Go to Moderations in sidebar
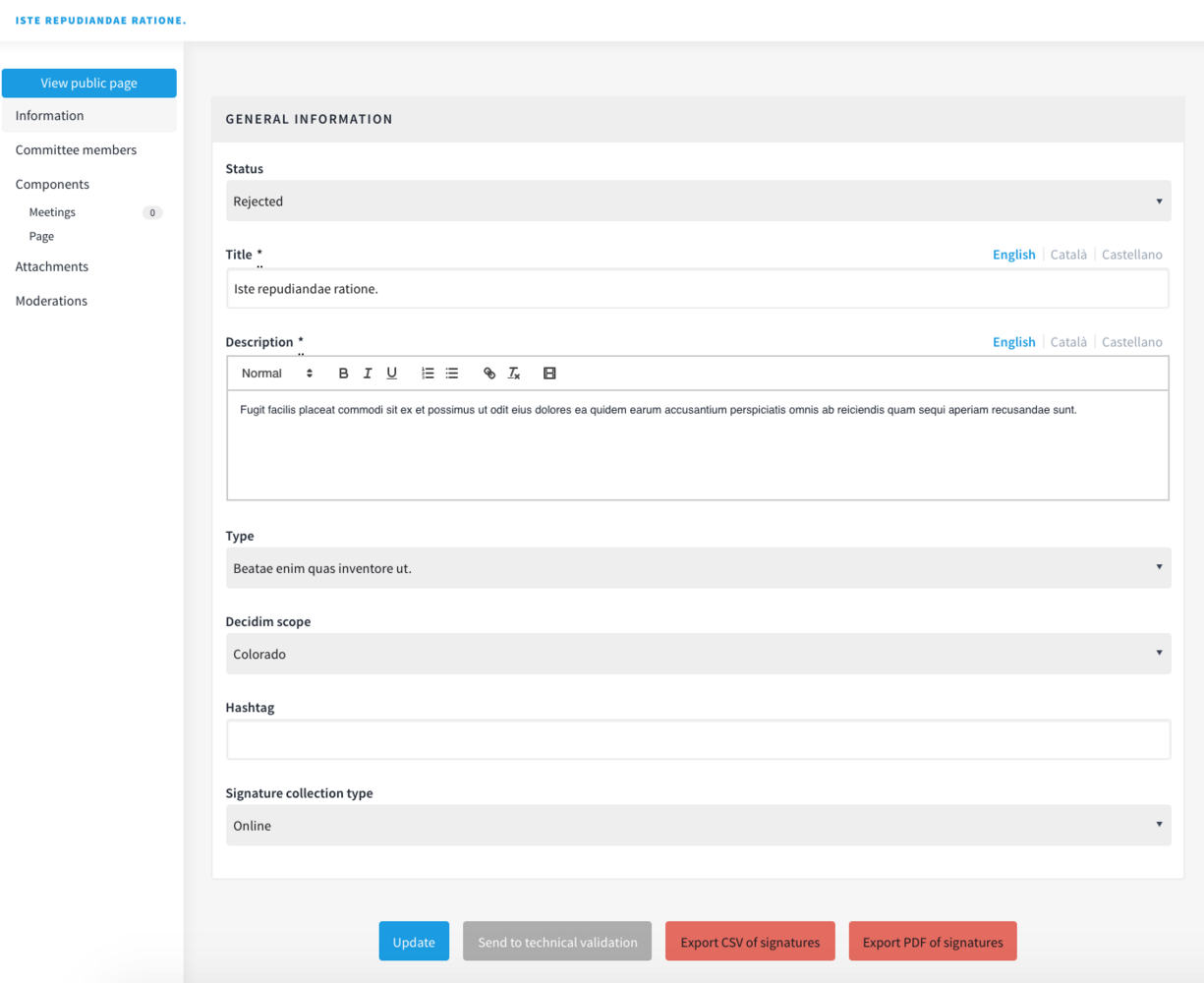This screenshot has width=1204, height=983. pos(51,301)
